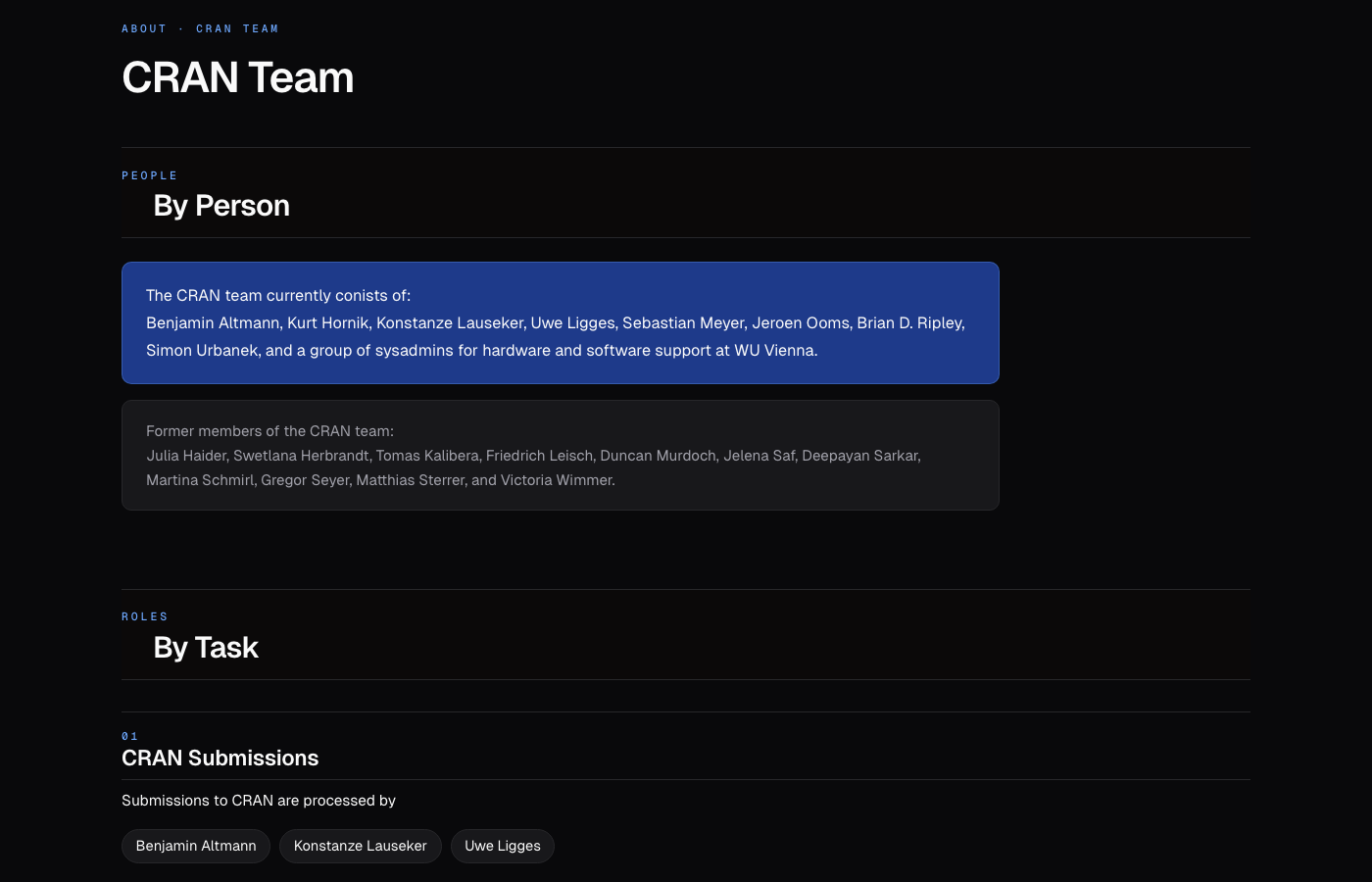Click the CRAN Submissions heading
The height and width of the screenshot is (882, 1372).
pos(220,759)
